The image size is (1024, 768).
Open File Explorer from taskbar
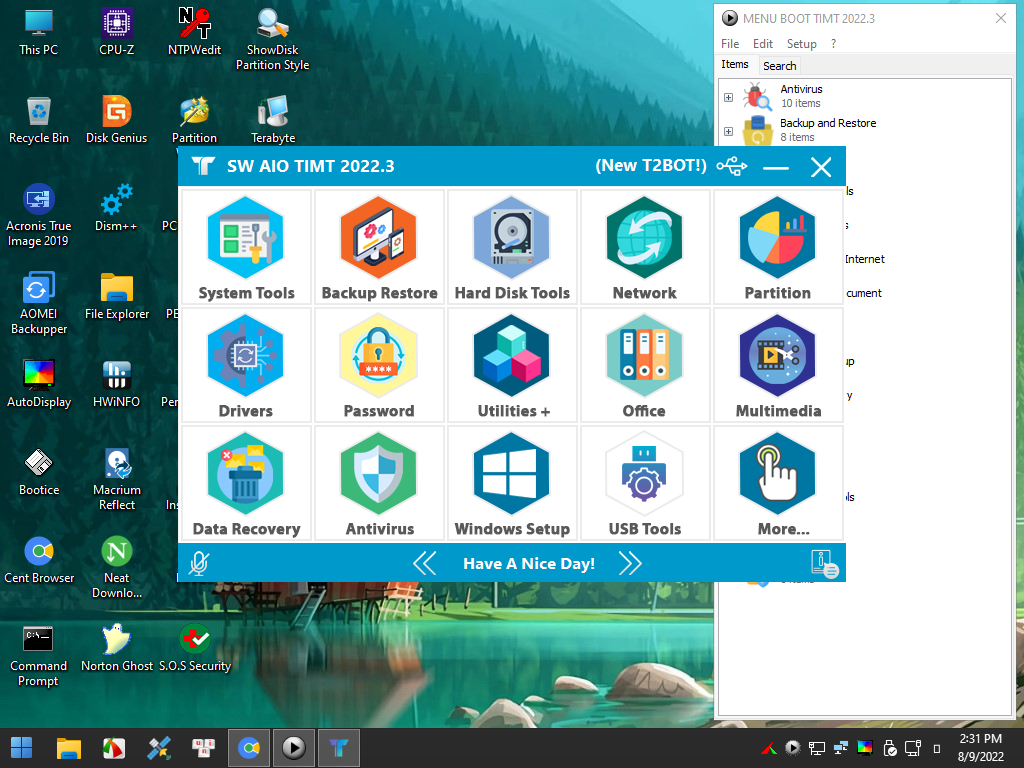[69, 748]
